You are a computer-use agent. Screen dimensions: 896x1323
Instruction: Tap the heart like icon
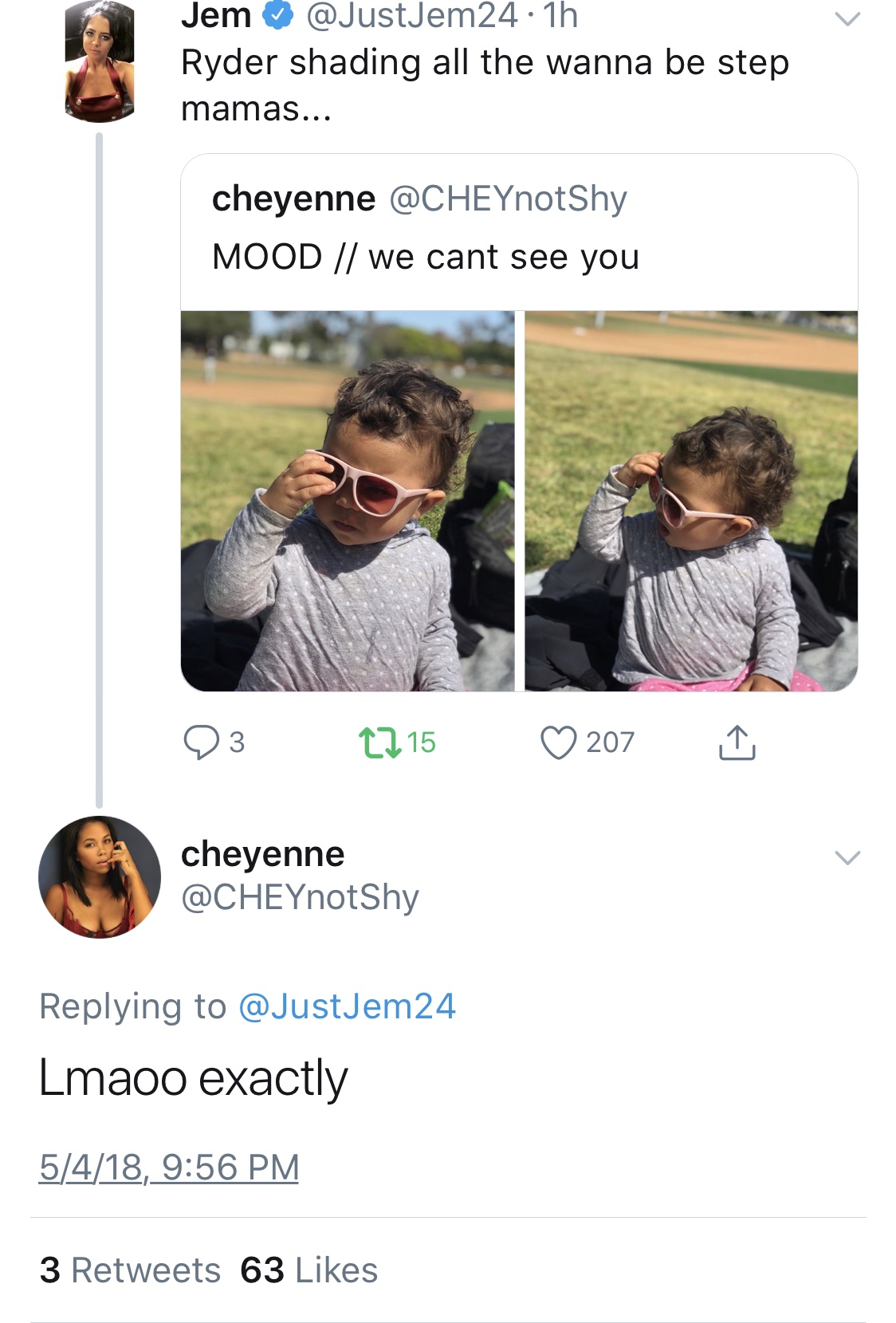[x=558, y=742]
